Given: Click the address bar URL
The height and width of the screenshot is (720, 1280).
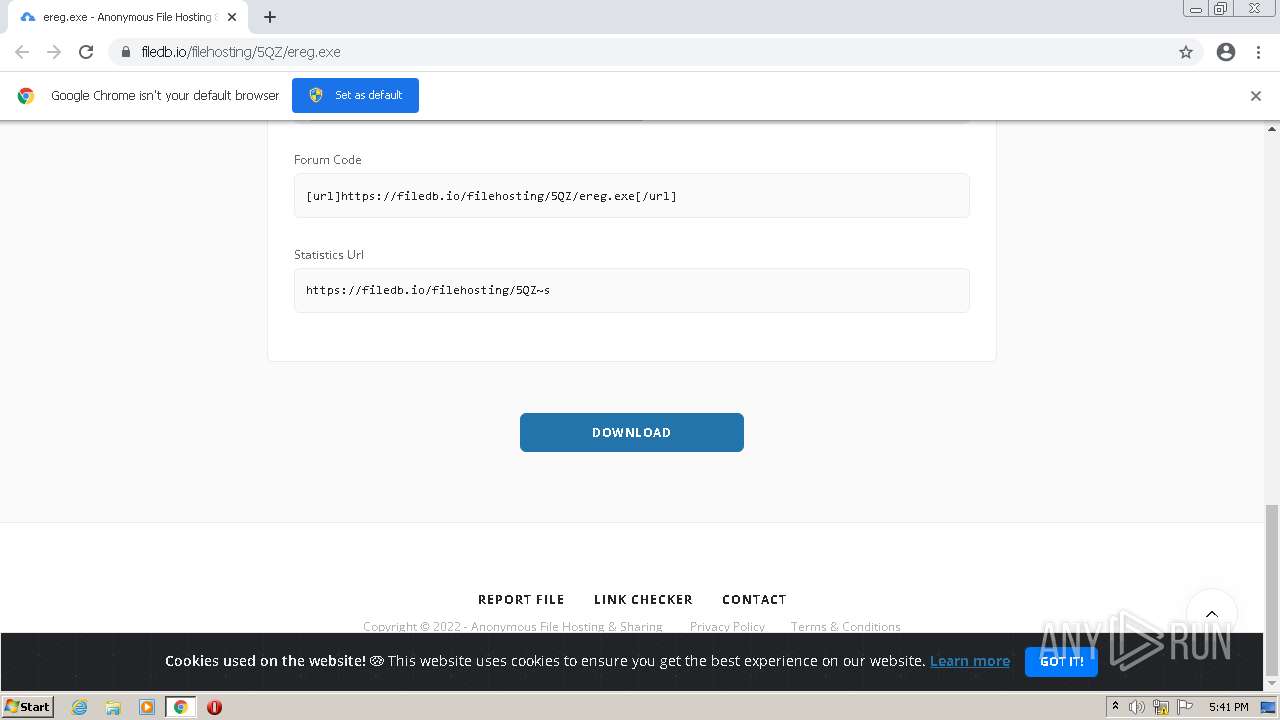Looking at the screenshot, I should pyautogui.click(x=241, y=52).
